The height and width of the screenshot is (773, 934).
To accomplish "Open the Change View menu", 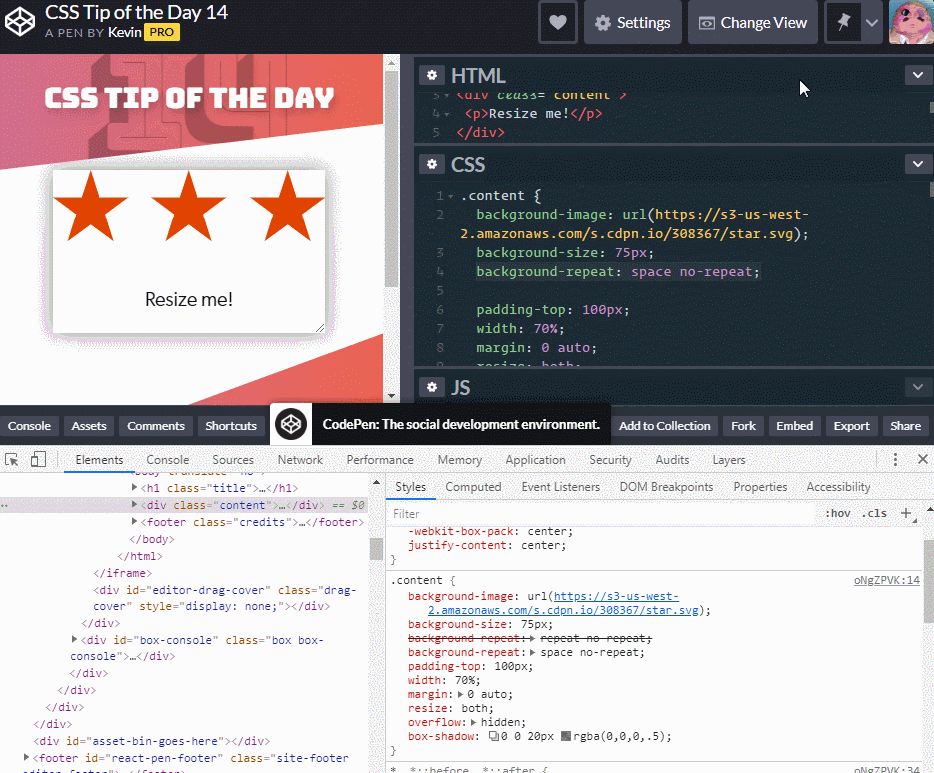I will (x=752, y=23).
